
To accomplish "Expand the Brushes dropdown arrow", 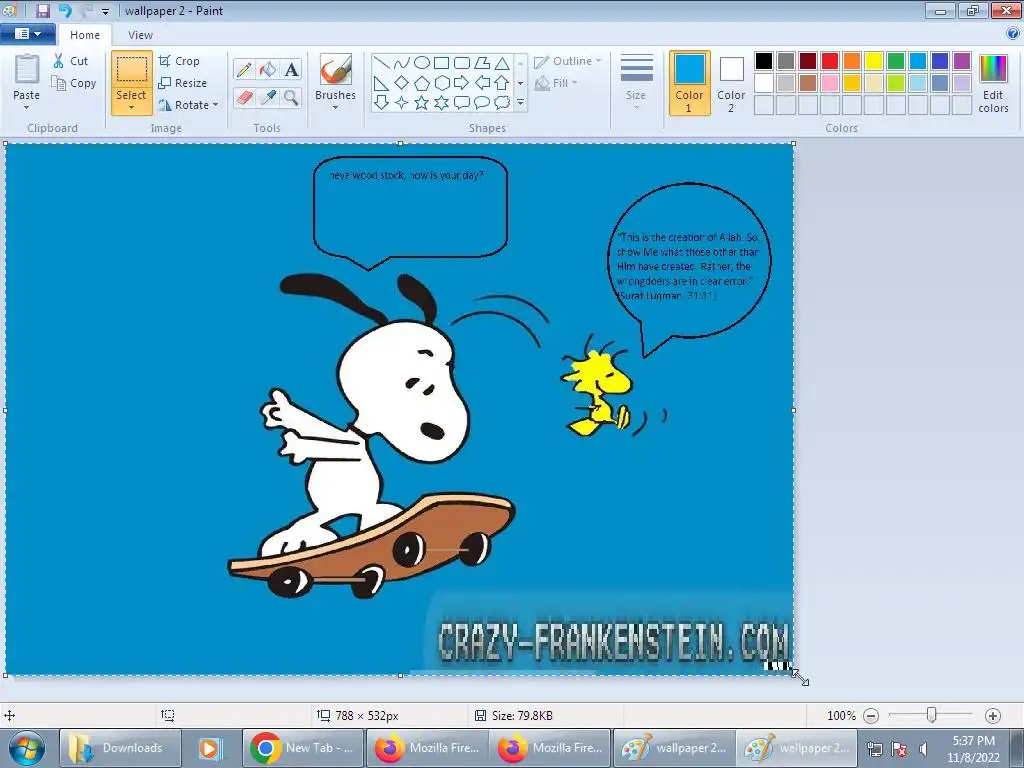I will point(336,108).
